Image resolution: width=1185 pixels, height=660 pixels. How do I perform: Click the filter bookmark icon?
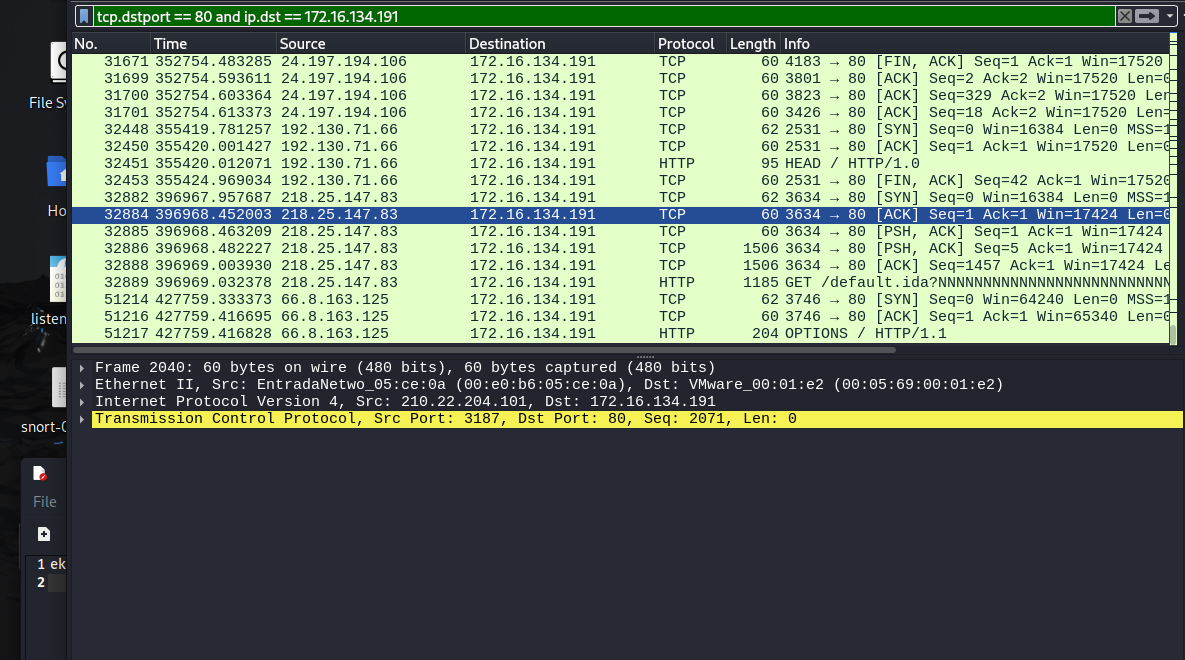coord(85,16)
